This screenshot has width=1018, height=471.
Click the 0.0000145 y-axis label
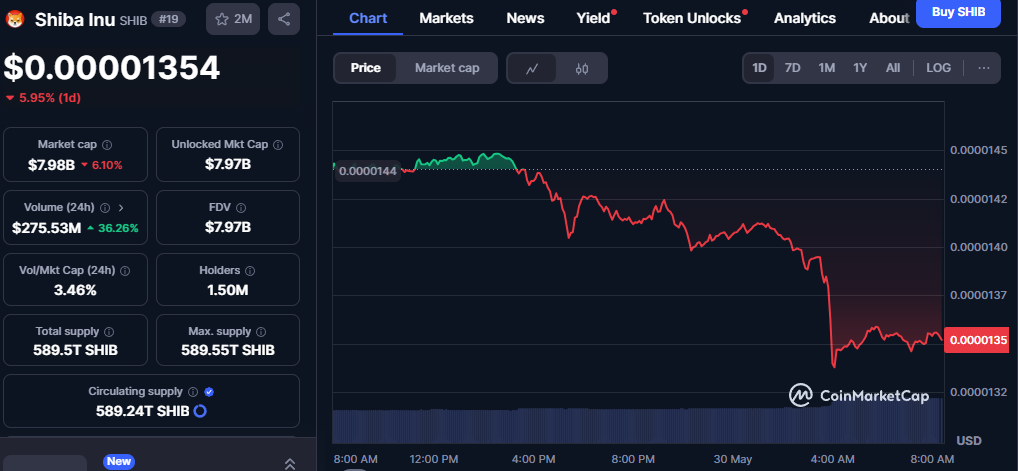978,150
